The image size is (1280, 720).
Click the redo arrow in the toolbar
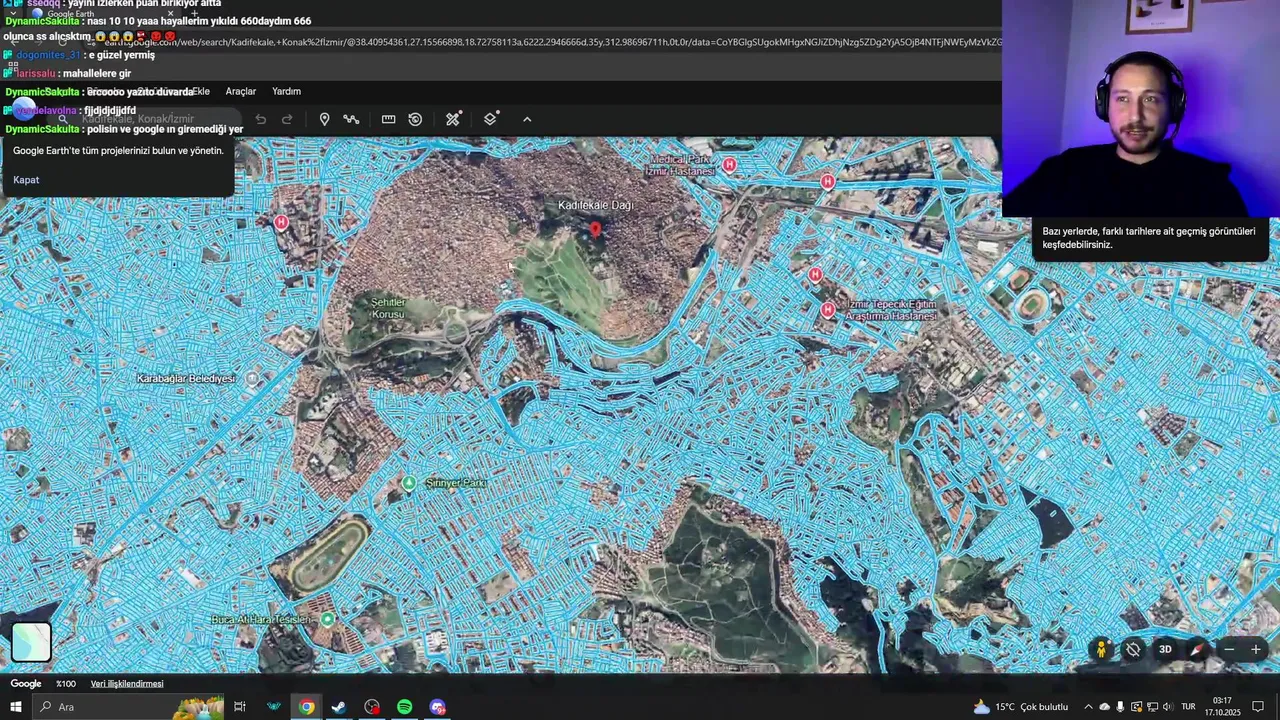(x=287, y=119)
